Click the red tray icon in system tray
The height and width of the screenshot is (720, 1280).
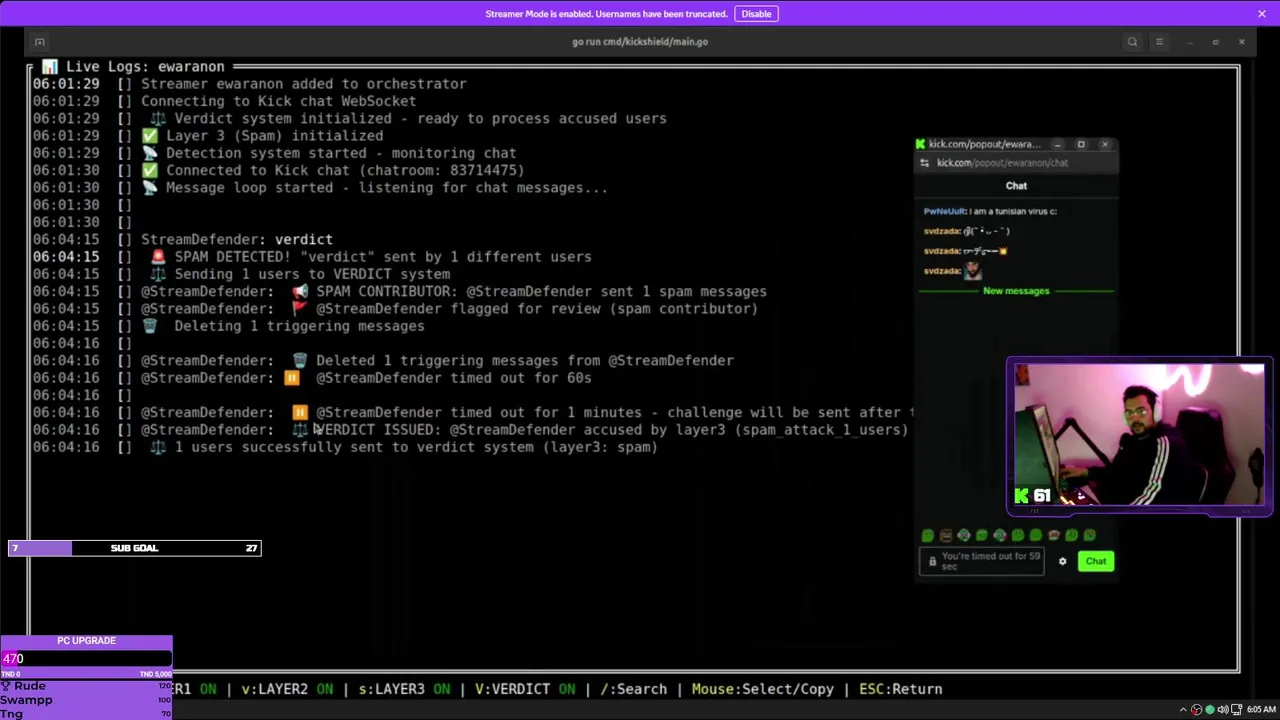pyautogui.click(x=1197, y=710)
